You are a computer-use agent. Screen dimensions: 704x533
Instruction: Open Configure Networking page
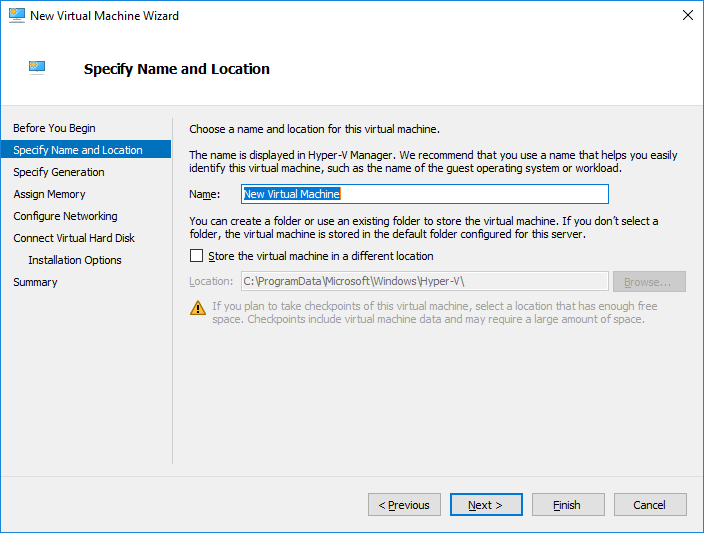click(x=65, y=216)
